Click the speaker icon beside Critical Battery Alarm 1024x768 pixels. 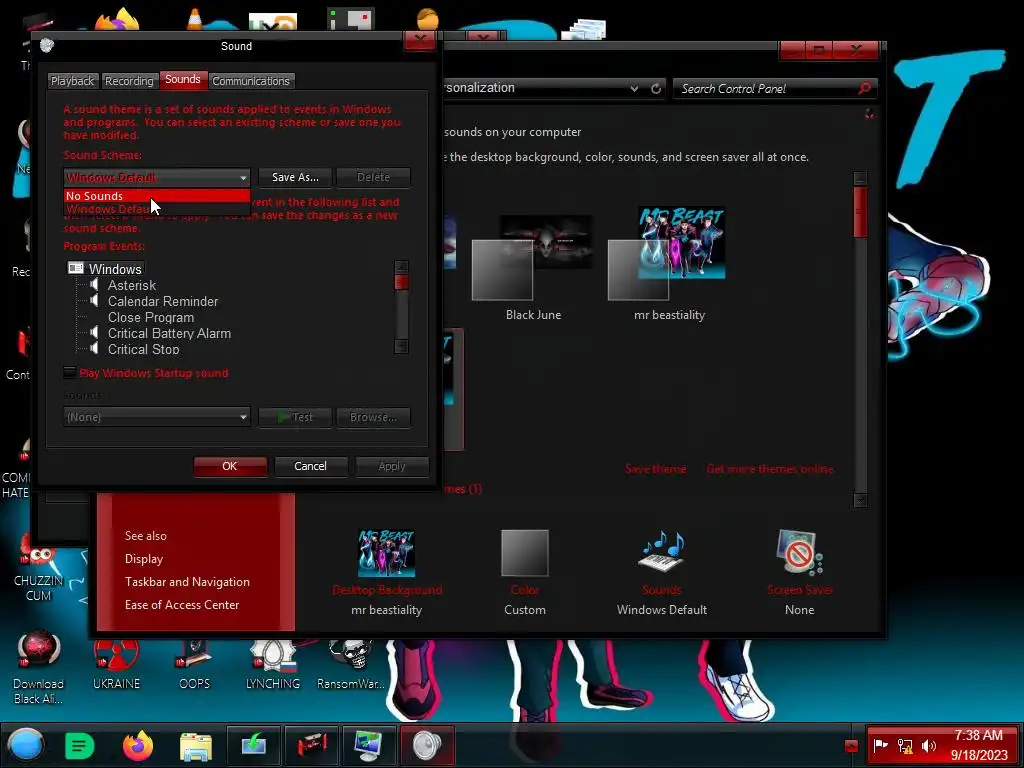pos(94,332)
